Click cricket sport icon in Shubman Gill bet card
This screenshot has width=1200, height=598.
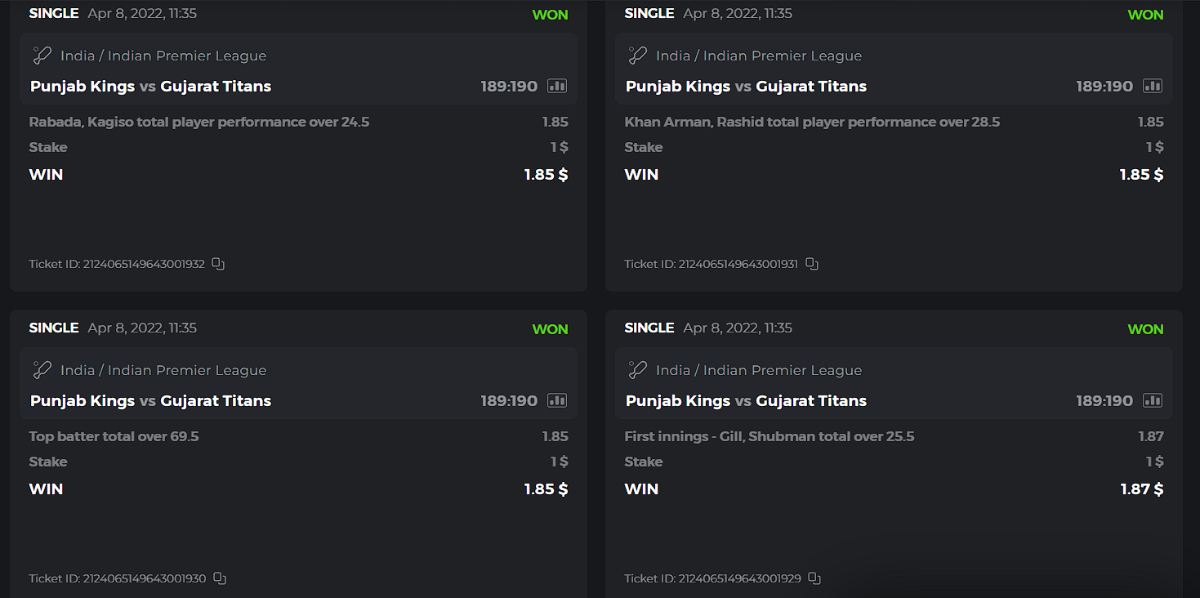pos(638,370)
